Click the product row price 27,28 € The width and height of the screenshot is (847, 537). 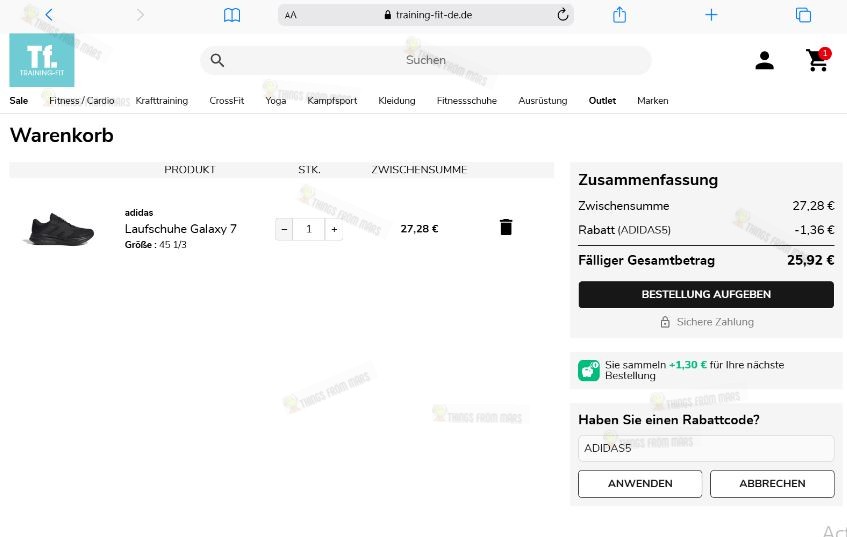419,229
